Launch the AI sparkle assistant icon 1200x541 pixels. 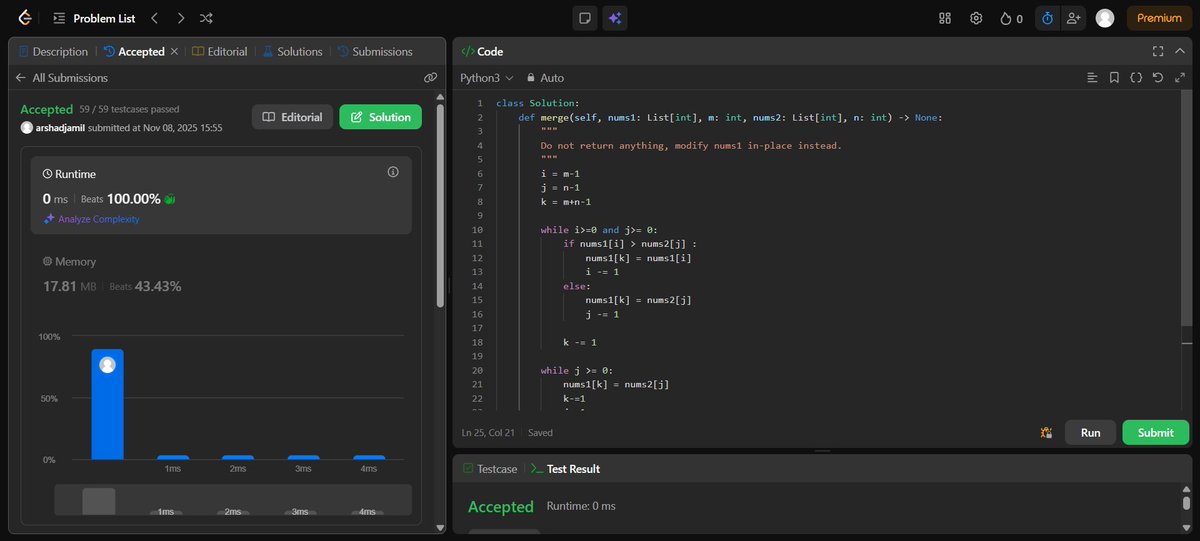(x=615, y=18)
